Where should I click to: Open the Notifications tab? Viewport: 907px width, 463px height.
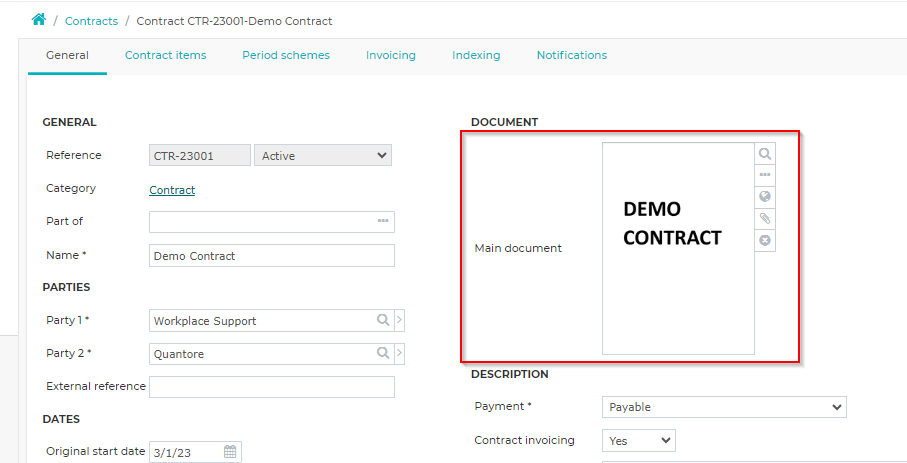click(x=572, y=56)
